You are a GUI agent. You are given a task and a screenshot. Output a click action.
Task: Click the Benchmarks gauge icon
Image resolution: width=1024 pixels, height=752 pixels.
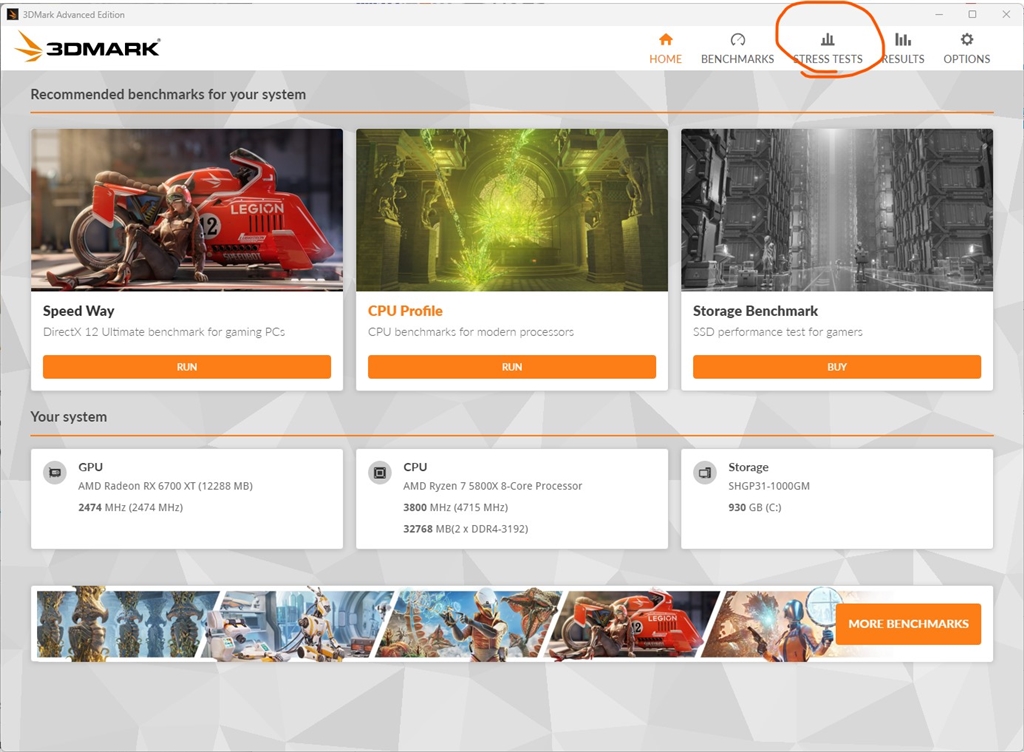tap(737, 39)
